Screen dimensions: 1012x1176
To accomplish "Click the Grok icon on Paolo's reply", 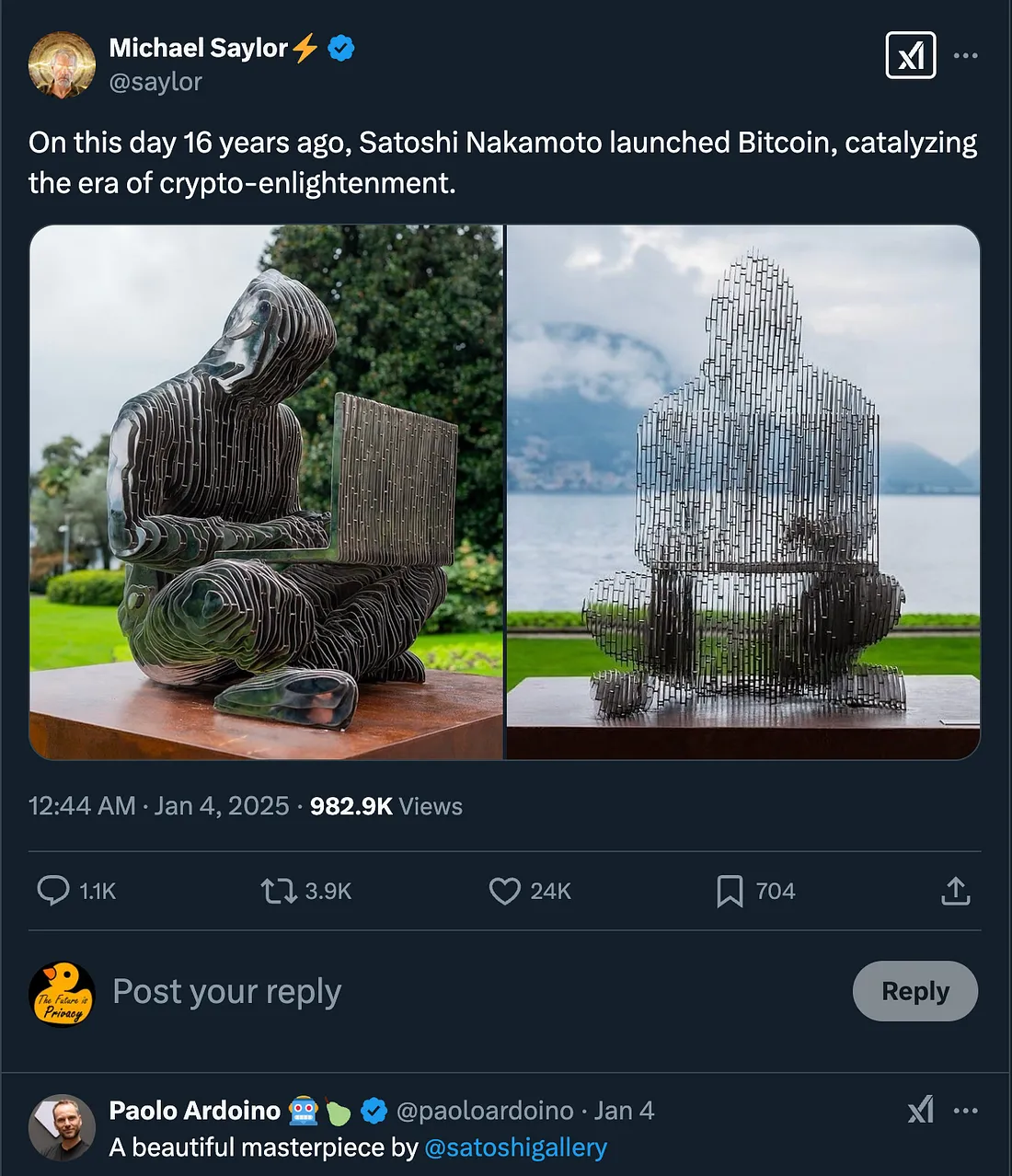I will 920,1110.
